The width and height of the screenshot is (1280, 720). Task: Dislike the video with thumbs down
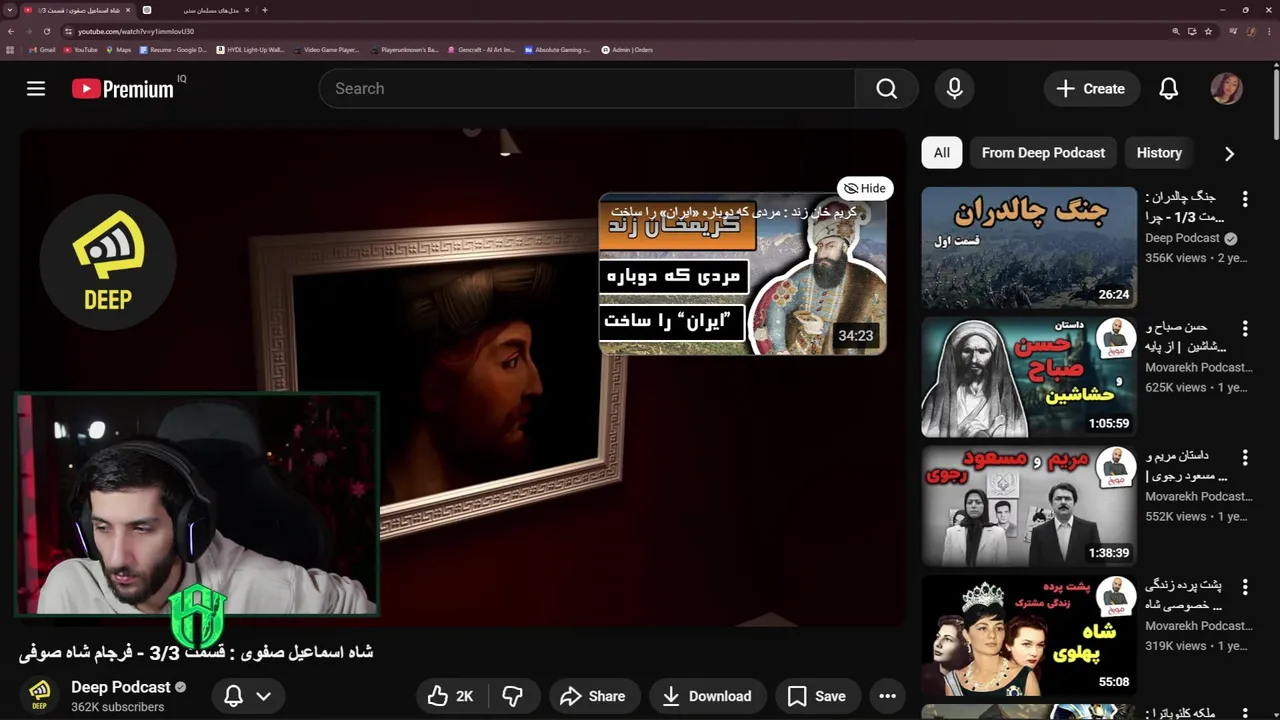point(512,696)
